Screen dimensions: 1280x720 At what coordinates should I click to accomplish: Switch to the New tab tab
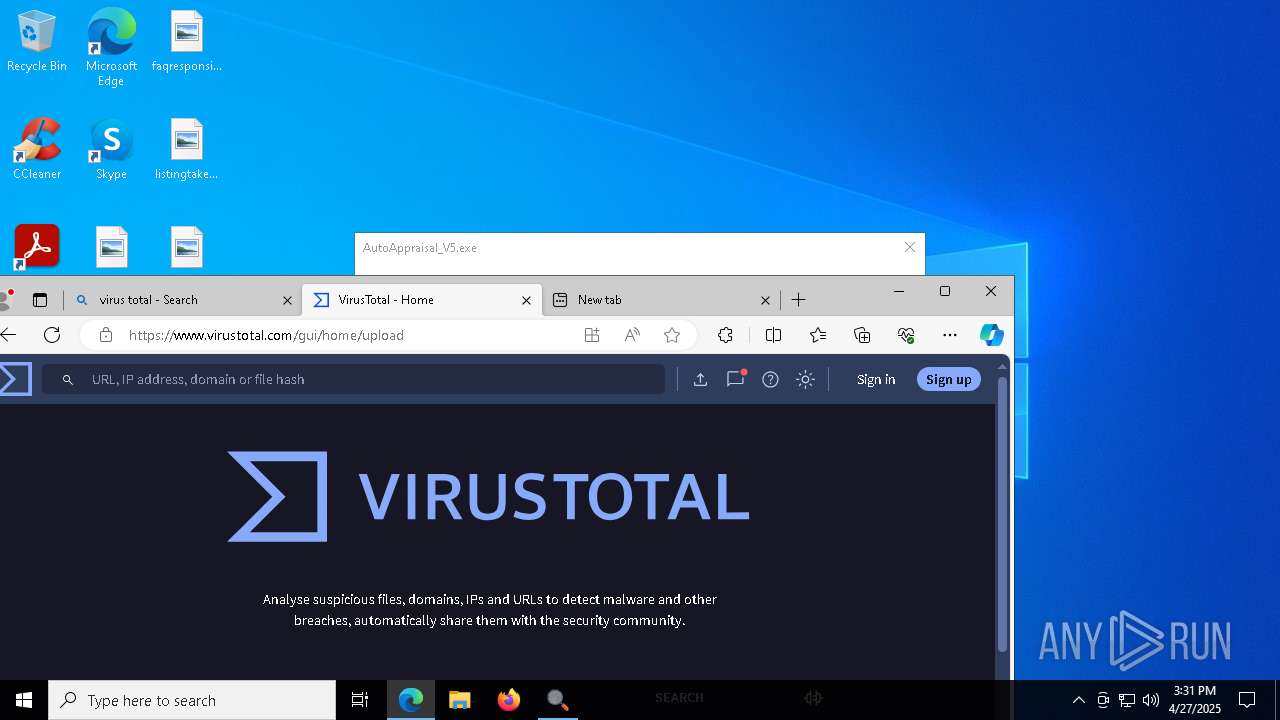point(661,300)
